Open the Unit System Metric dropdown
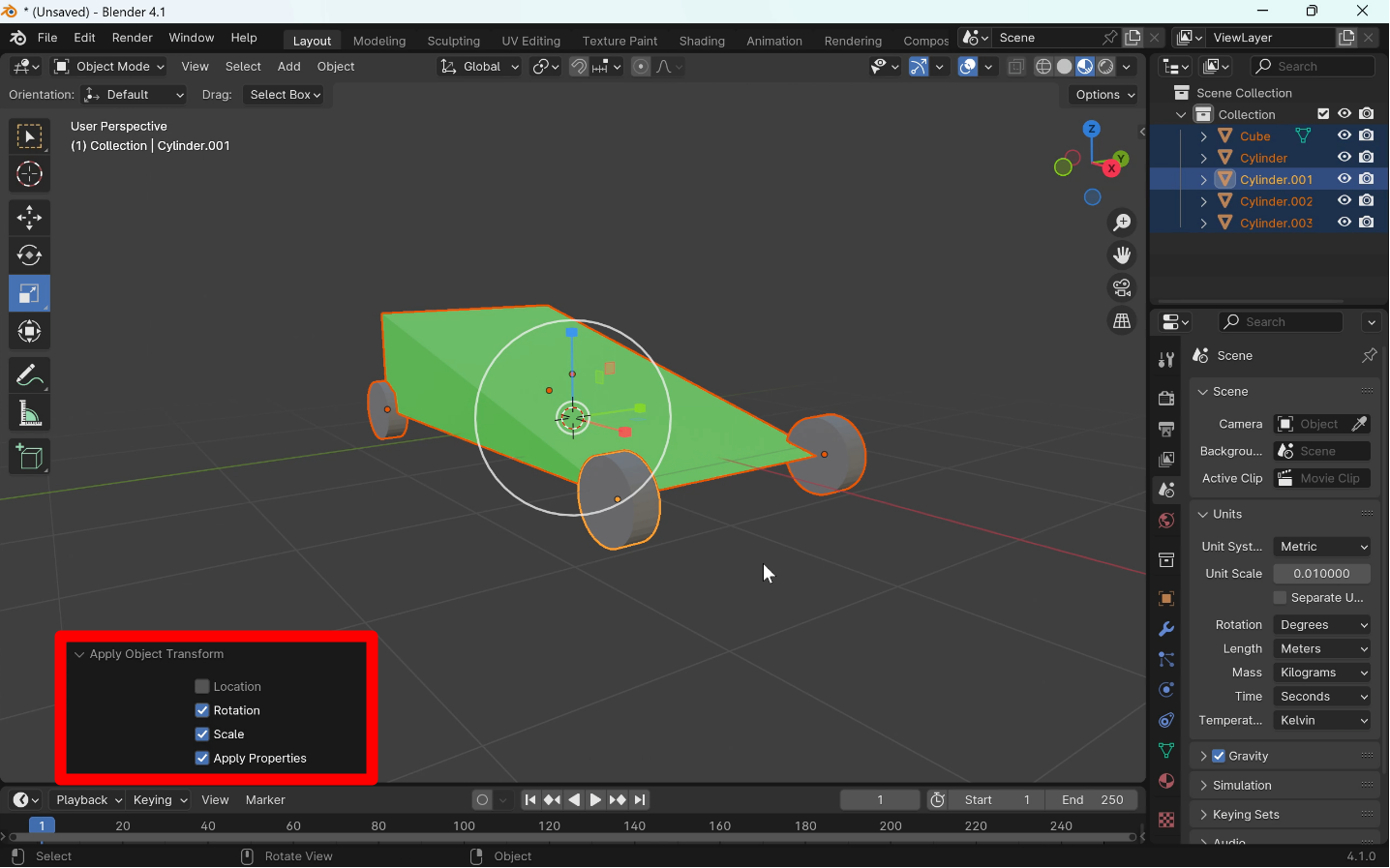Viewport: 1390px width, 868px height. pyautogui.click(x=1322, y=547)
